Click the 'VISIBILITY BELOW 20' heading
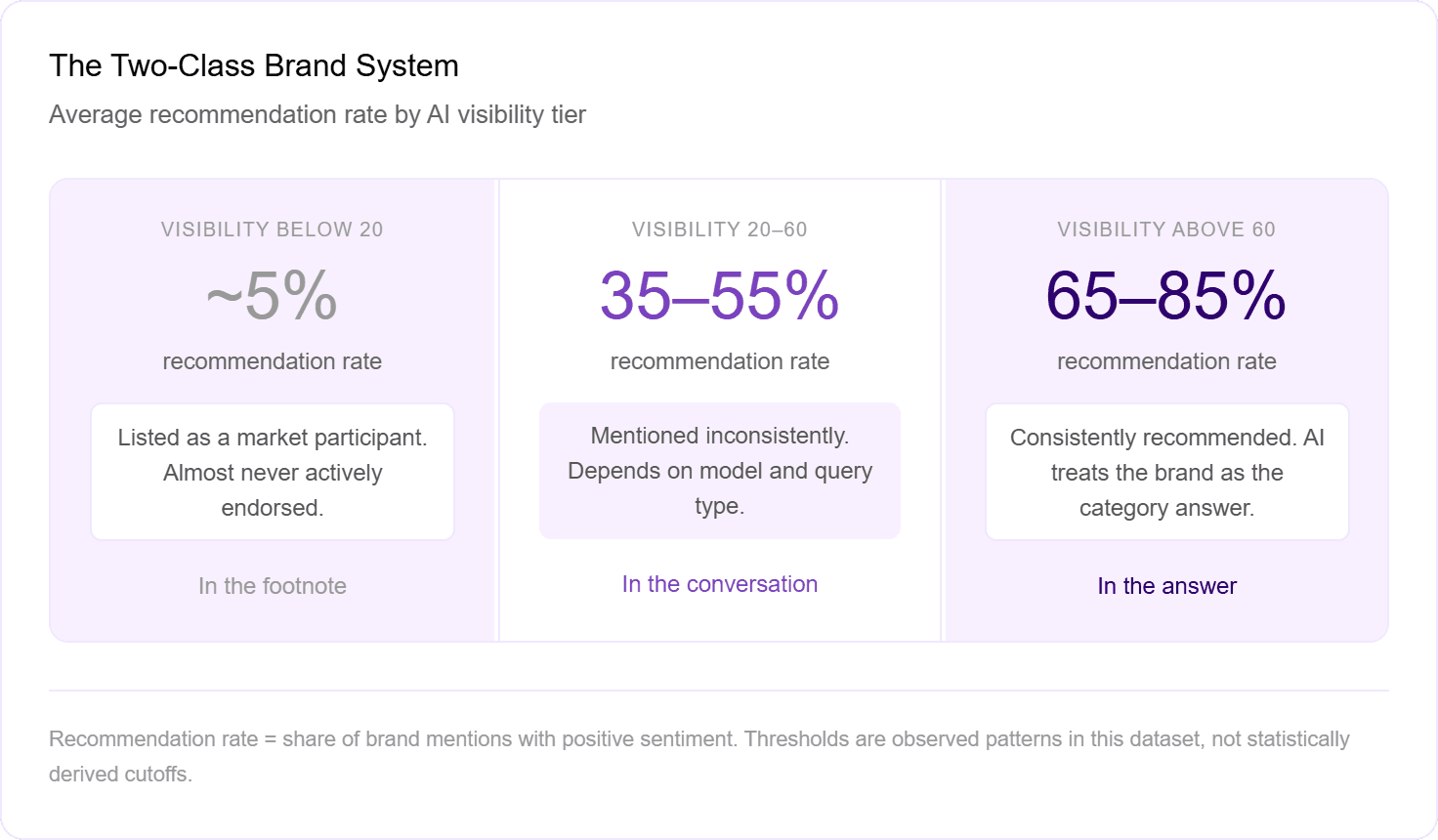Screen dimensions: 1438x840 click(x=273, y=230)
